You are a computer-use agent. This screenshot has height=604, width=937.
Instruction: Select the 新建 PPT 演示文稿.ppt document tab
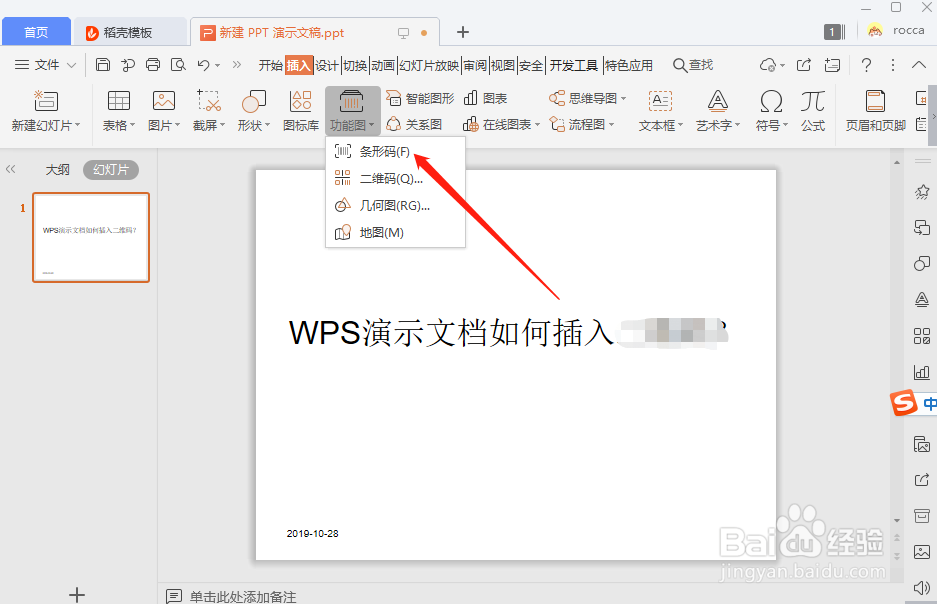tap(315, 32)
